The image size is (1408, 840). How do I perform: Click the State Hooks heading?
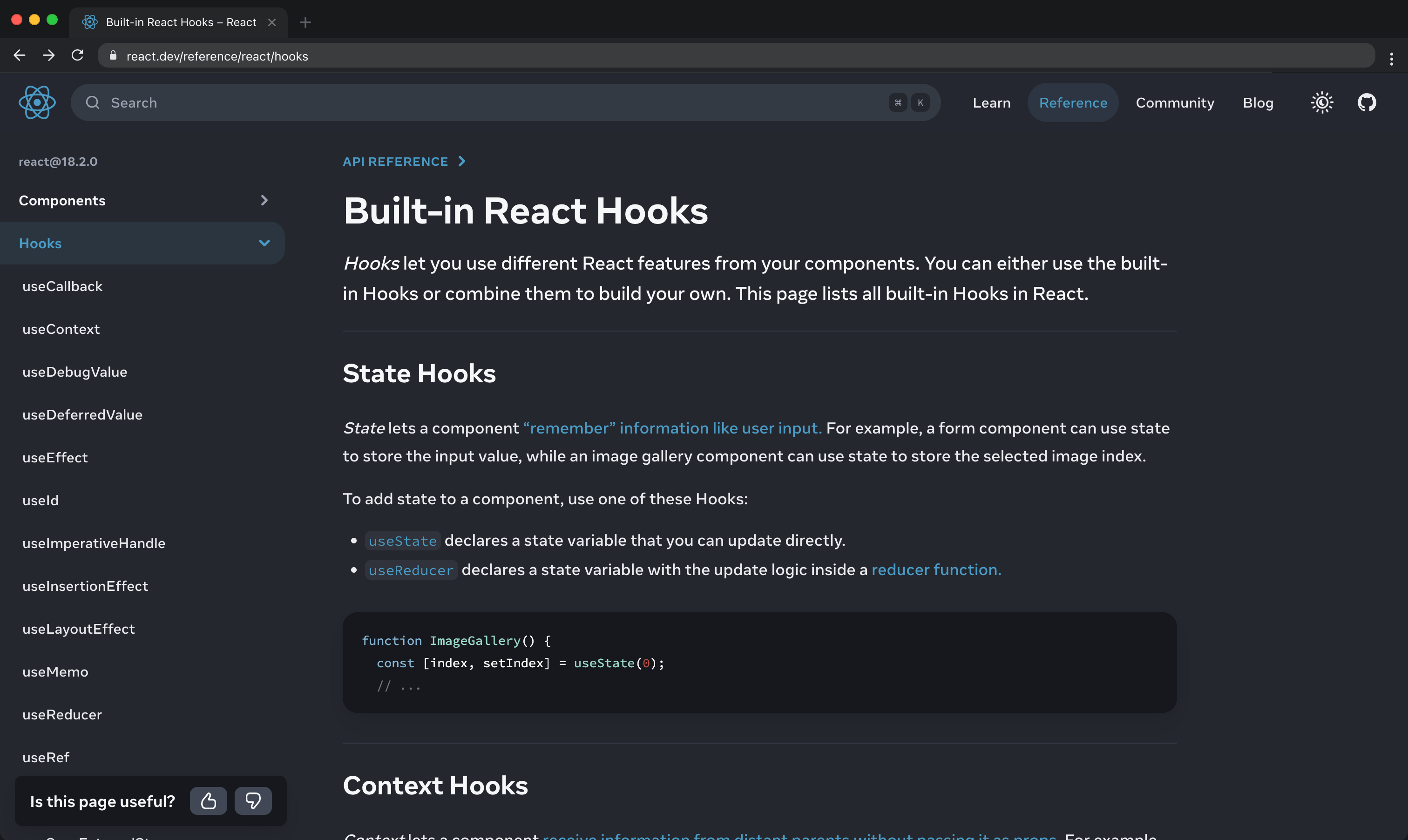tap(420, 373)
